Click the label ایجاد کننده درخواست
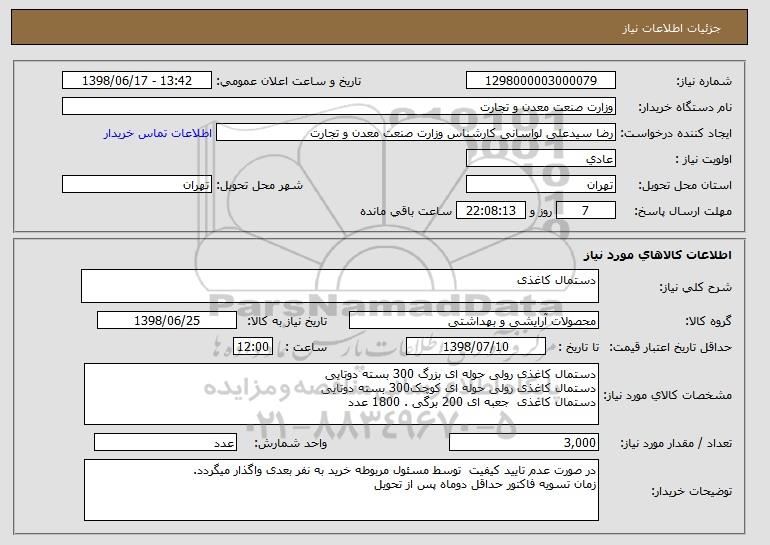 tap(676, 133)
